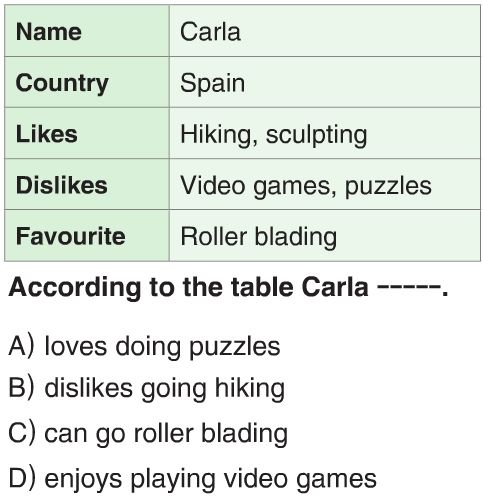
Task: Click the Dislikes header cell
Action: [87, 184]
